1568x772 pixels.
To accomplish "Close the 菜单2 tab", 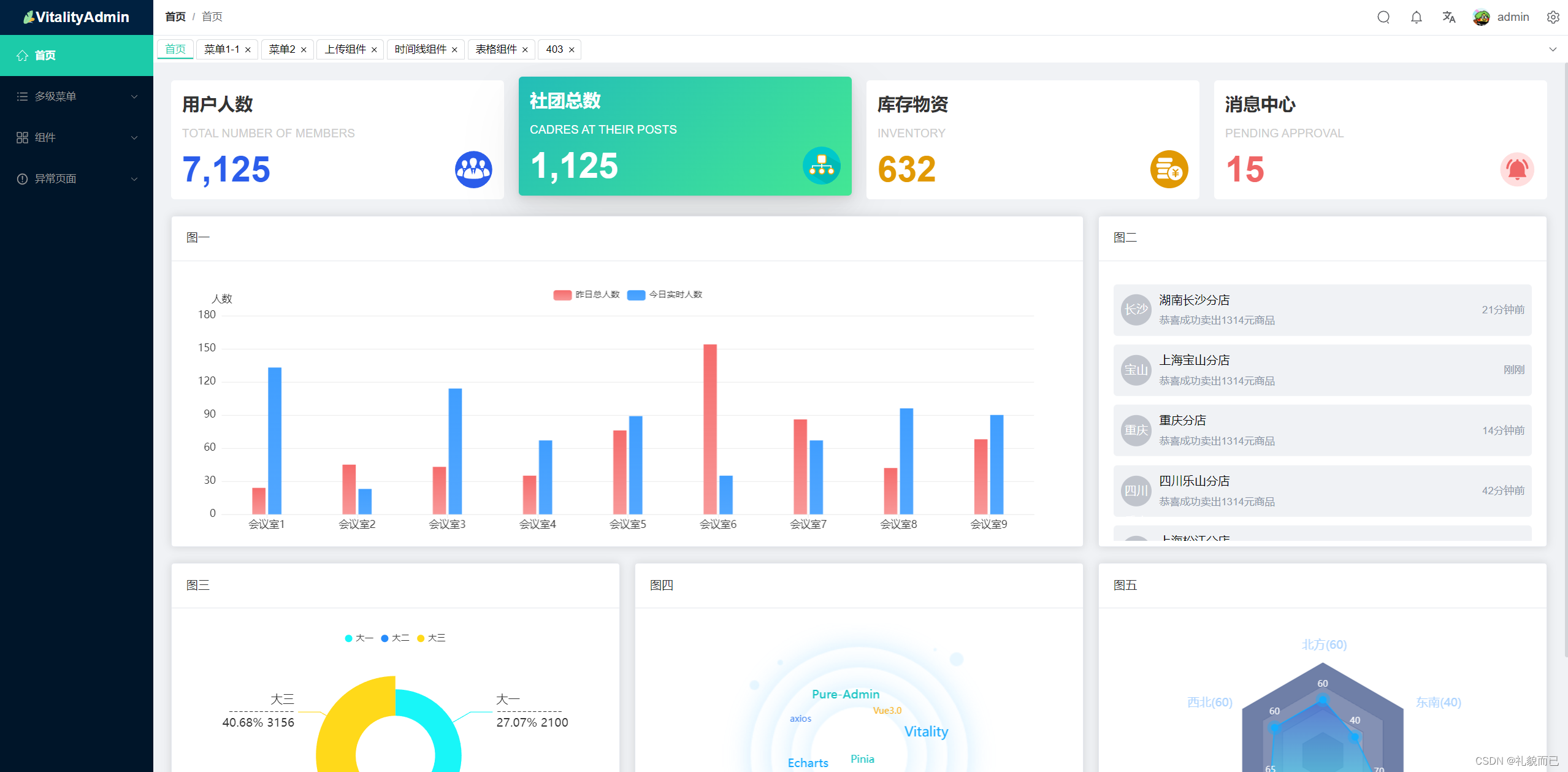I will 304,50.
